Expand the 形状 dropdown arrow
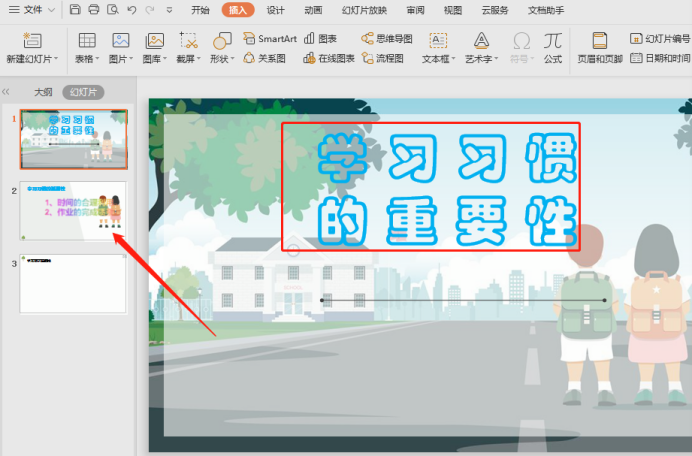Image resolution: width=692 pixels, height=456 pixels. click(233, 59)
